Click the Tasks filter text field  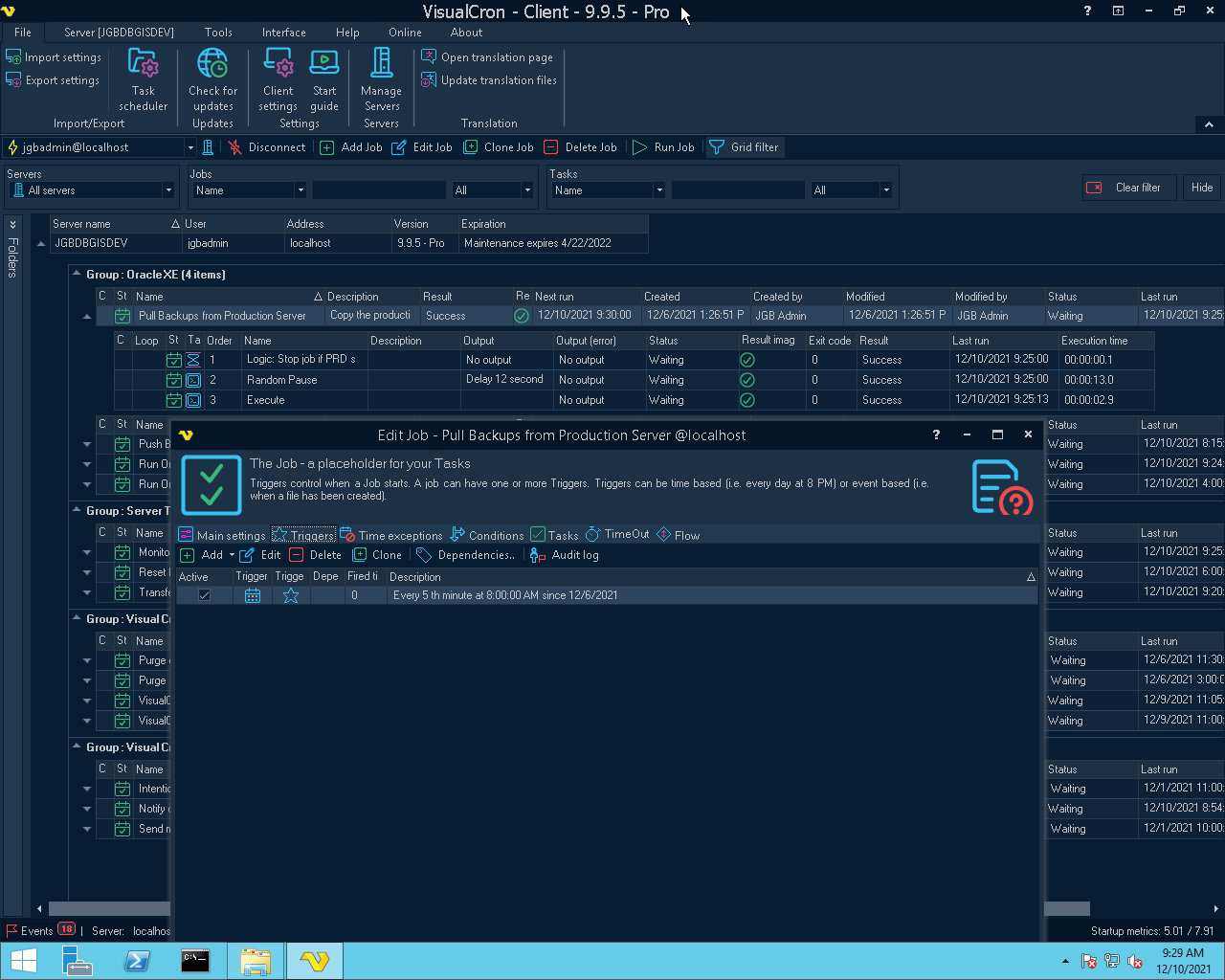738,190
